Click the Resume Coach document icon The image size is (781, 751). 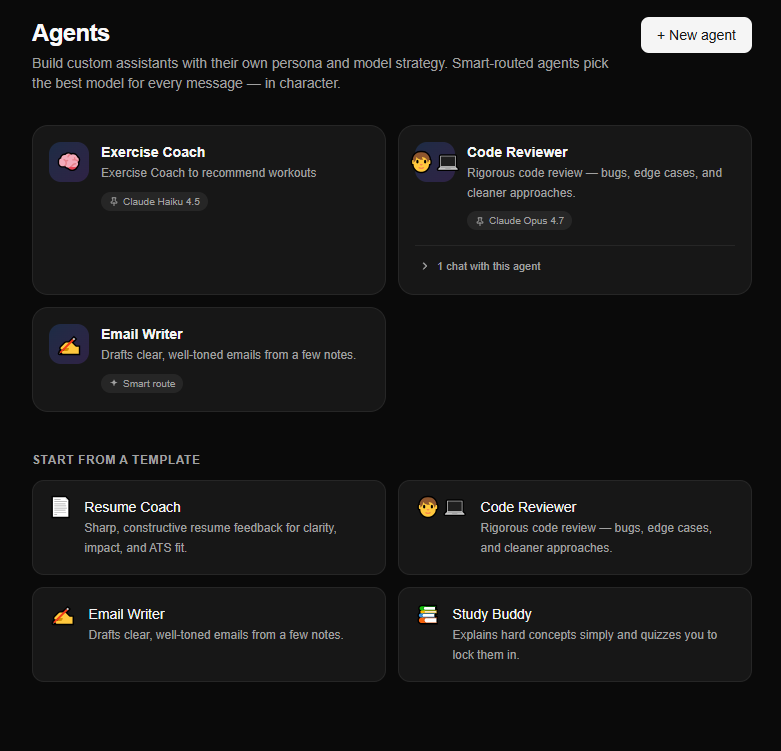pos(61,507)
